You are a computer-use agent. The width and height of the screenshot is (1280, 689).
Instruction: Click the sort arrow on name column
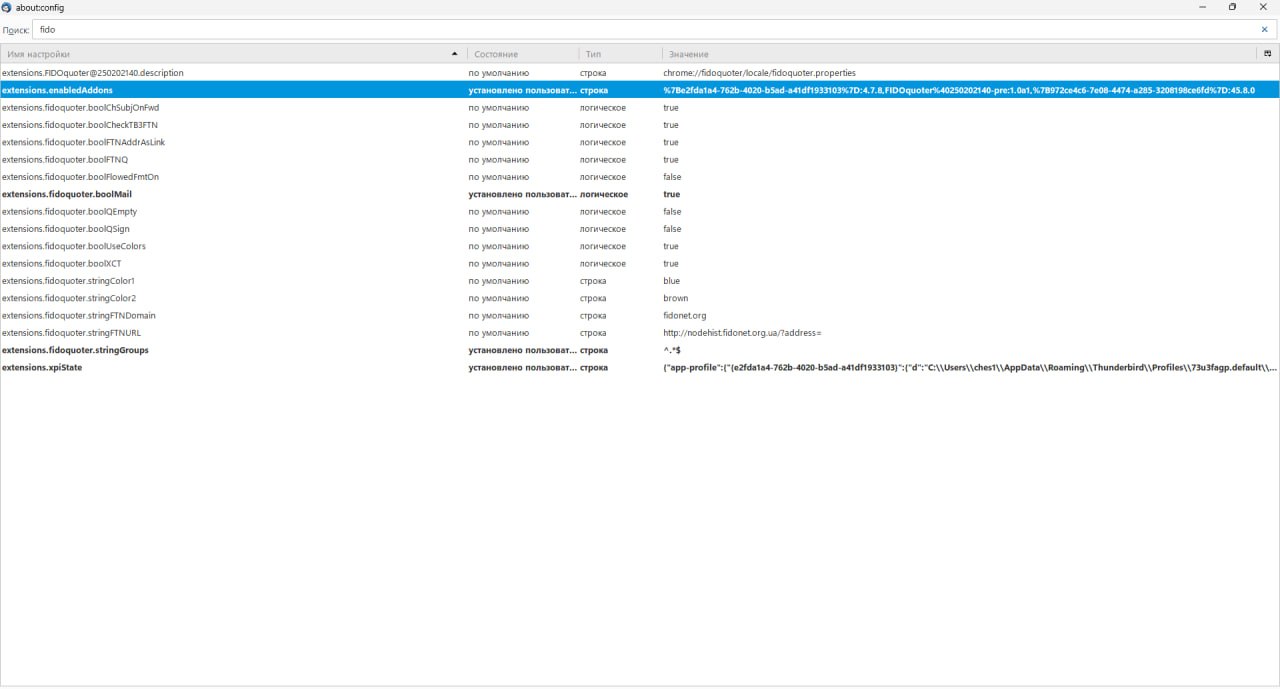455,53
